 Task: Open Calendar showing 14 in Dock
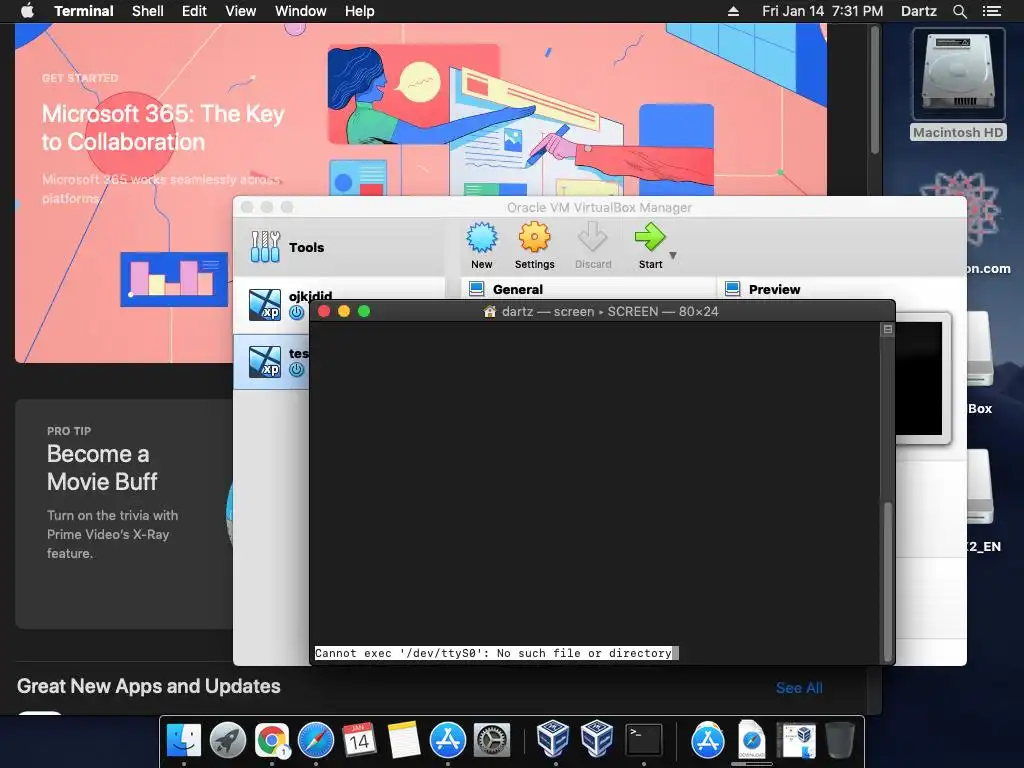tap(360, 740)
